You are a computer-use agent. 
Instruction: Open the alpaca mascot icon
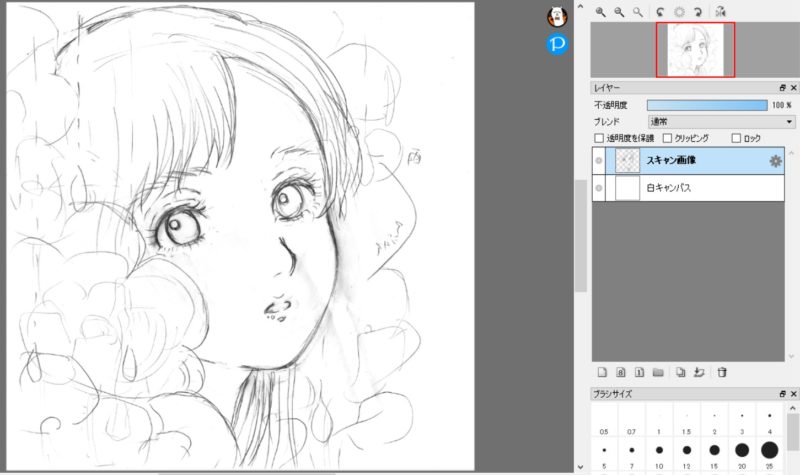click(x=557, y=17)
